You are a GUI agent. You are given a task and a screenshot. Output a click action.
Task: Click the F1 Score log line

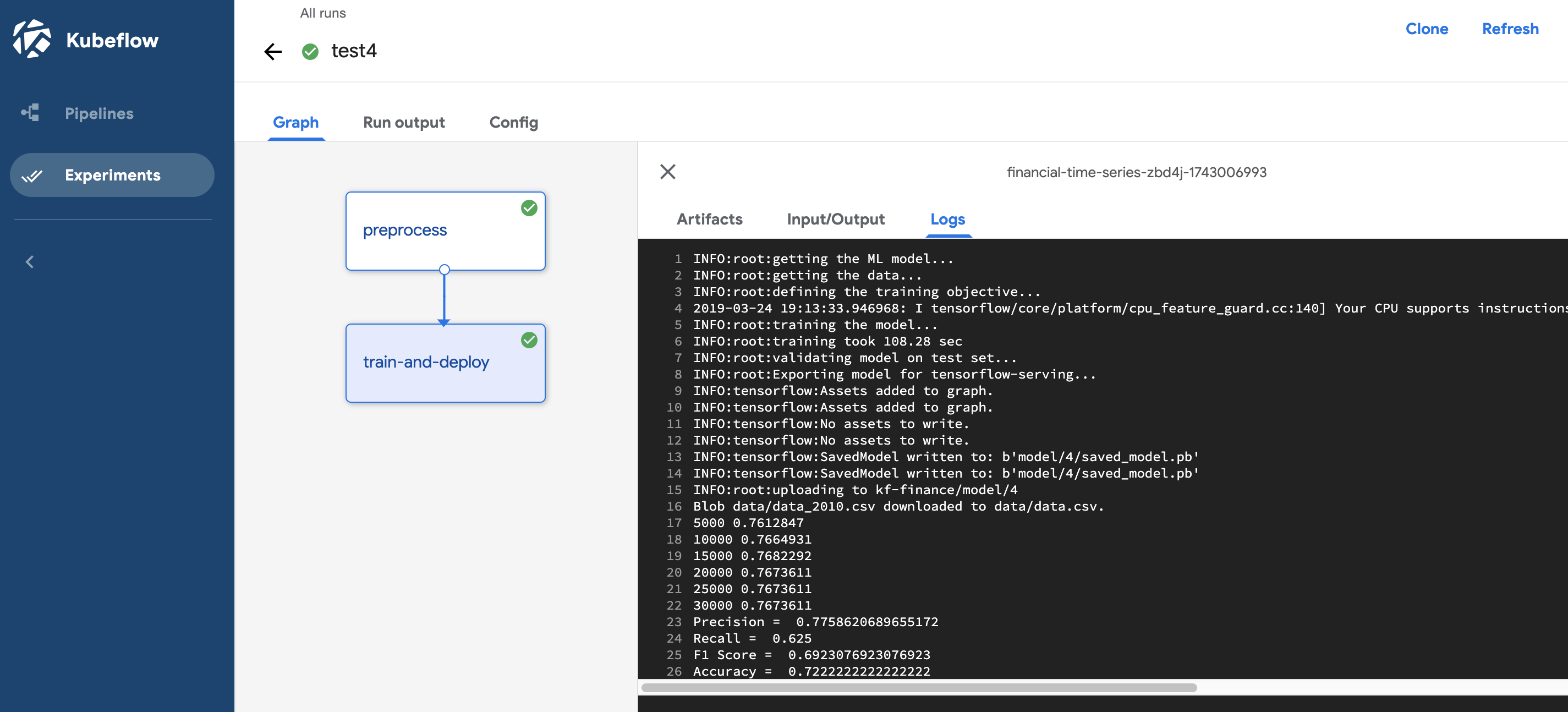[x=812, y=655]
